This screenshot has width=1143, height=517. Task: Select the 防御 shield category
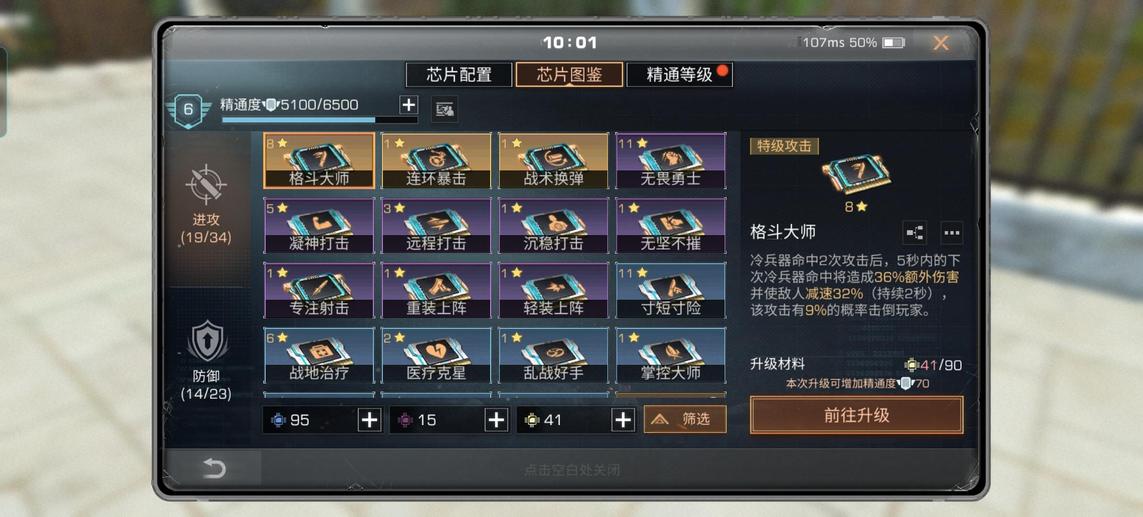point(207,341)
